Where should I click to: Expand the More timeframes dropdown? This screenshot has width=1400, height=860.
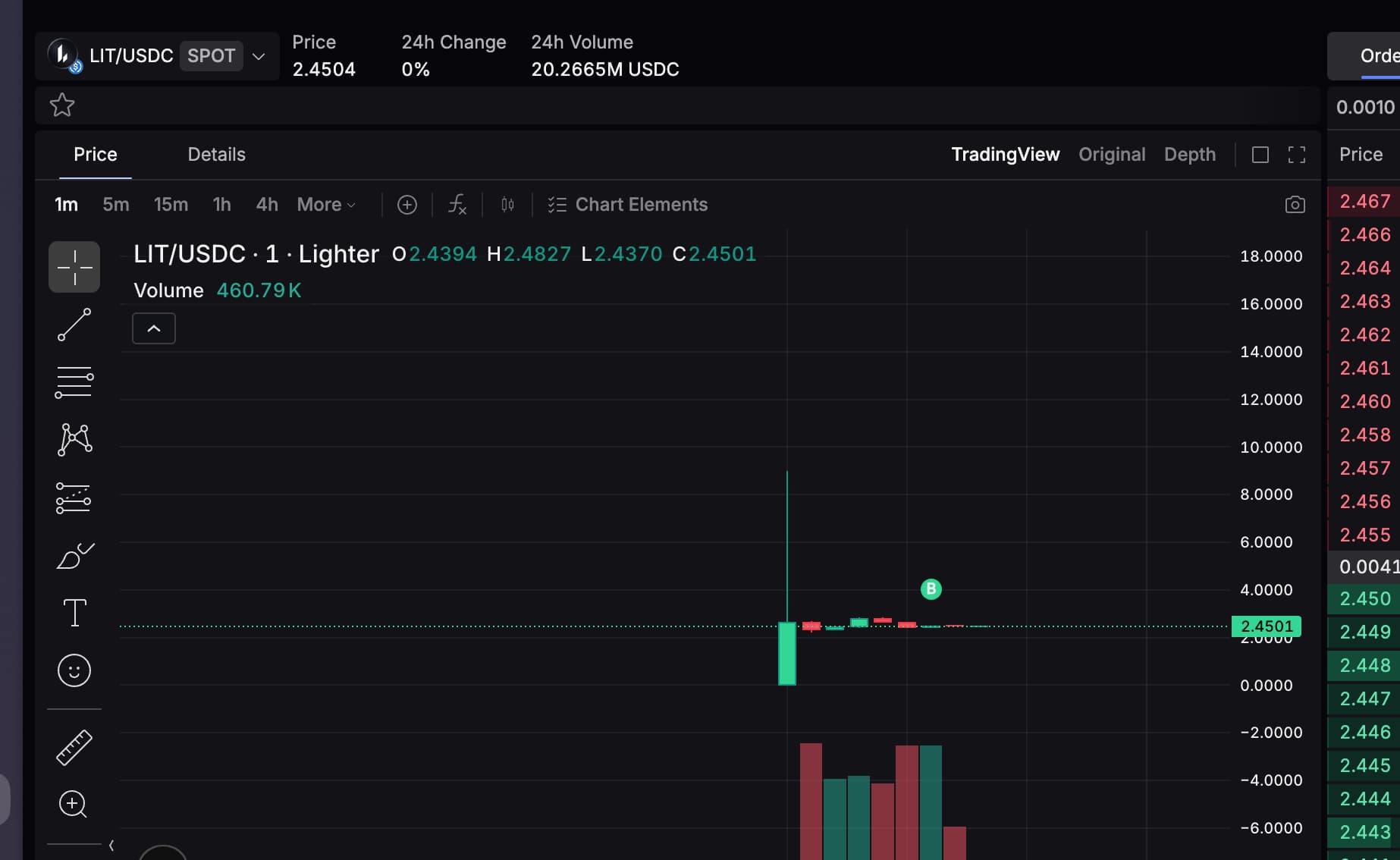(x=326, y=205)
